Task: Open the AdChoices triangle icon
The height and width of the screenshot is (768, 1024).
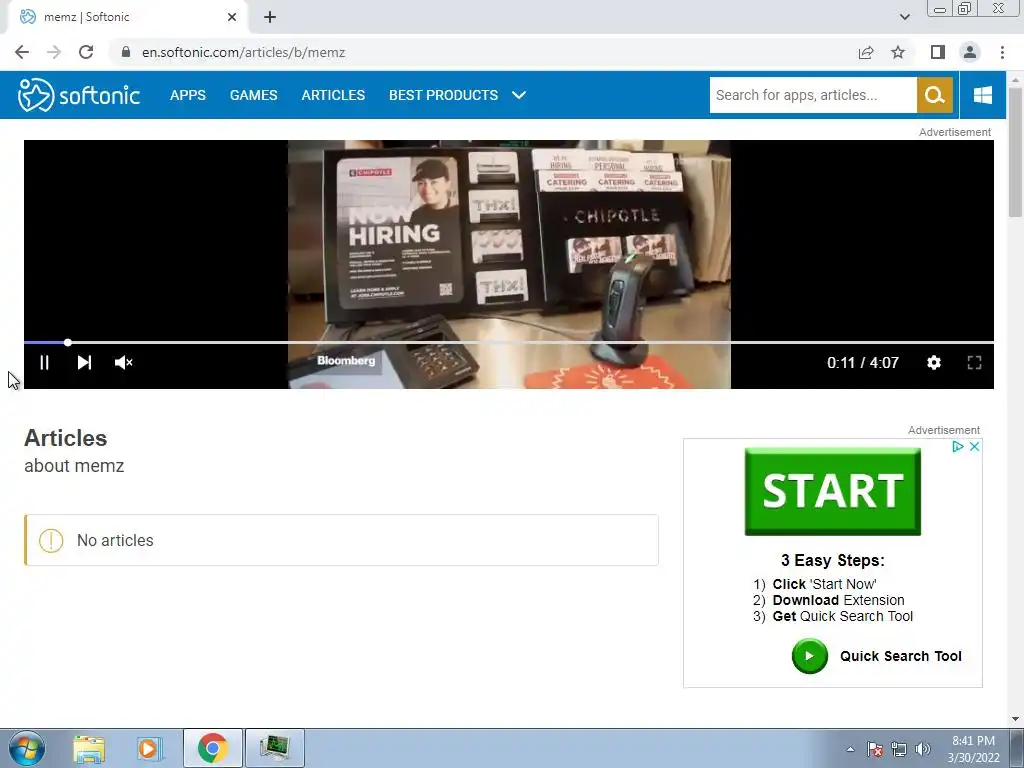Action: (957, 447)
